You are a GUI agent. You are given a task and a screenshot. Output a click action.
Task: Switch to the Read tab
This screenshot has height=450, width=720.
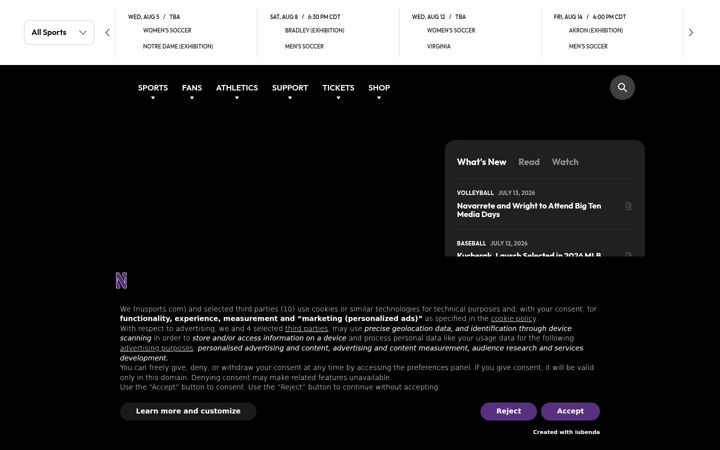[x=529, y=162]
